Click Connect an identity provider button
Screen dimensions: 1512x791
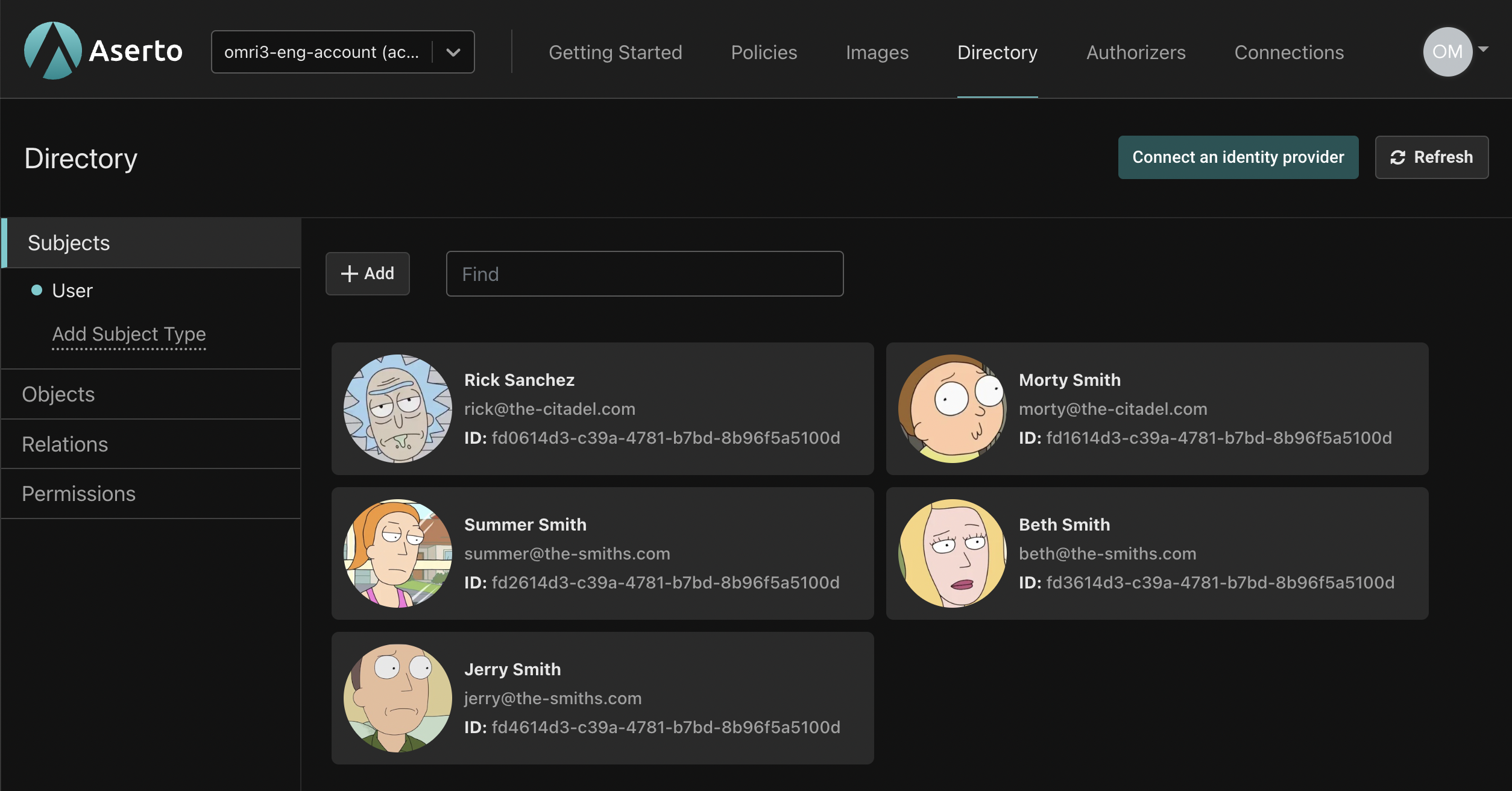[1238, 157]
